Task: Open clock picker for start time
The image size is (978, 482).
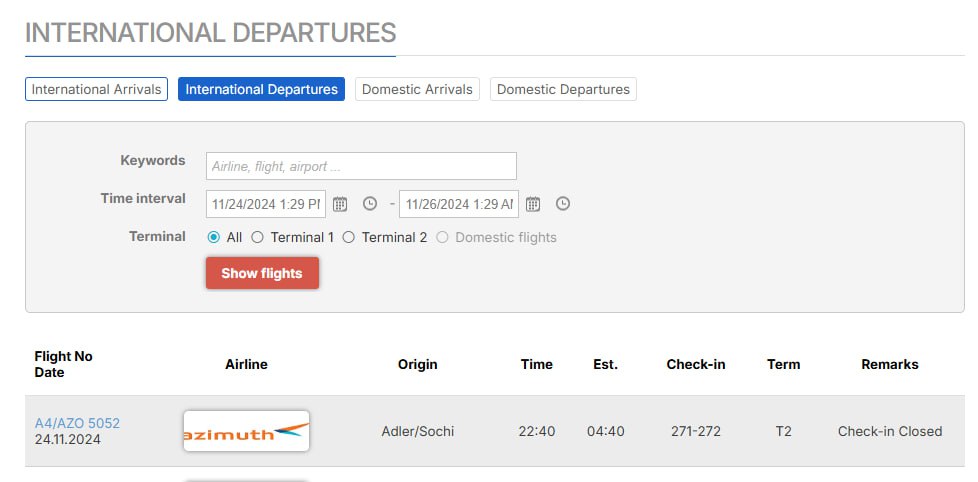Action: click(x=370, y=204)
